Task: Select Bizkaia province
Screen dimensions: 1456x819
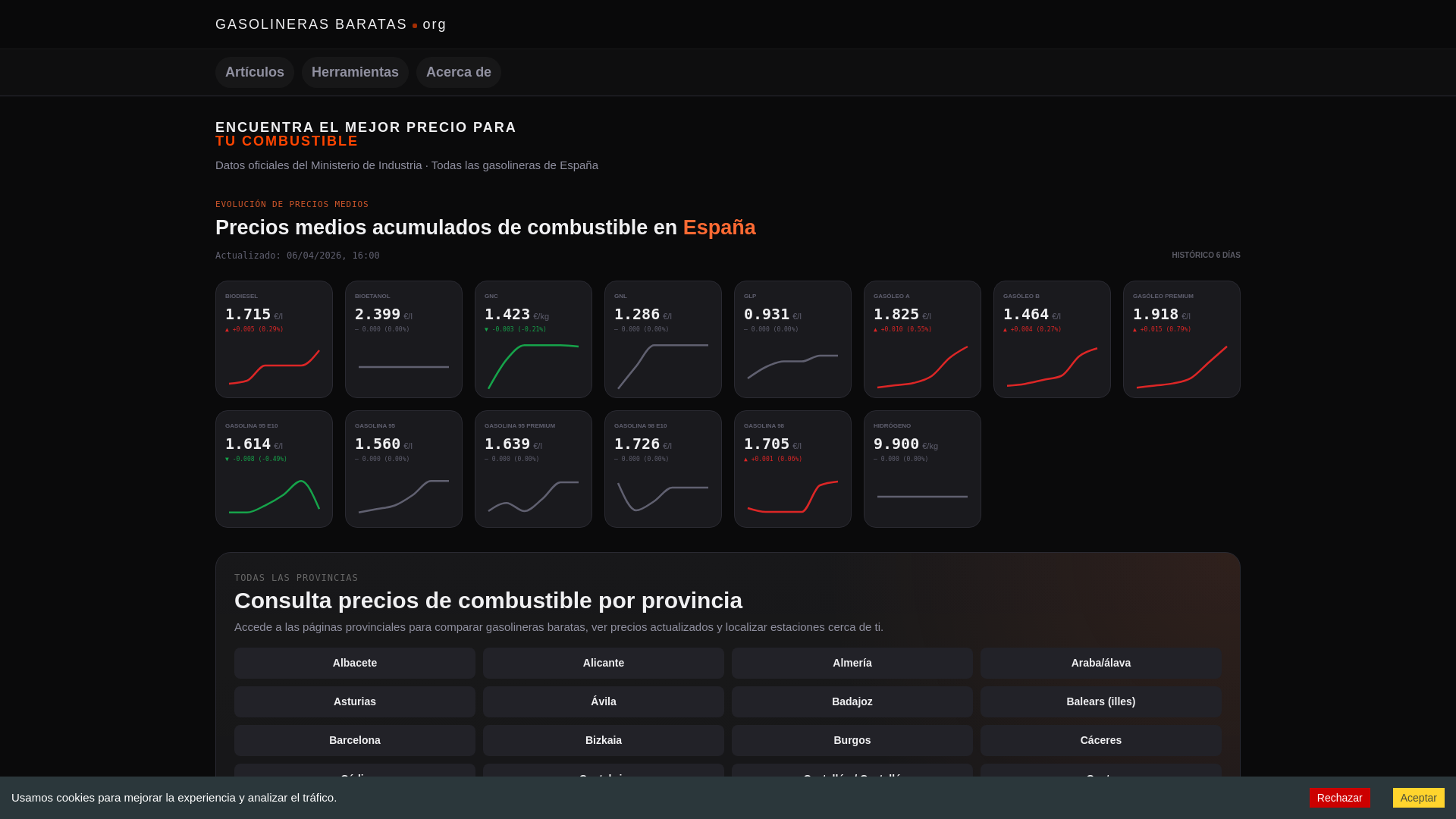Action: (604, 740)
